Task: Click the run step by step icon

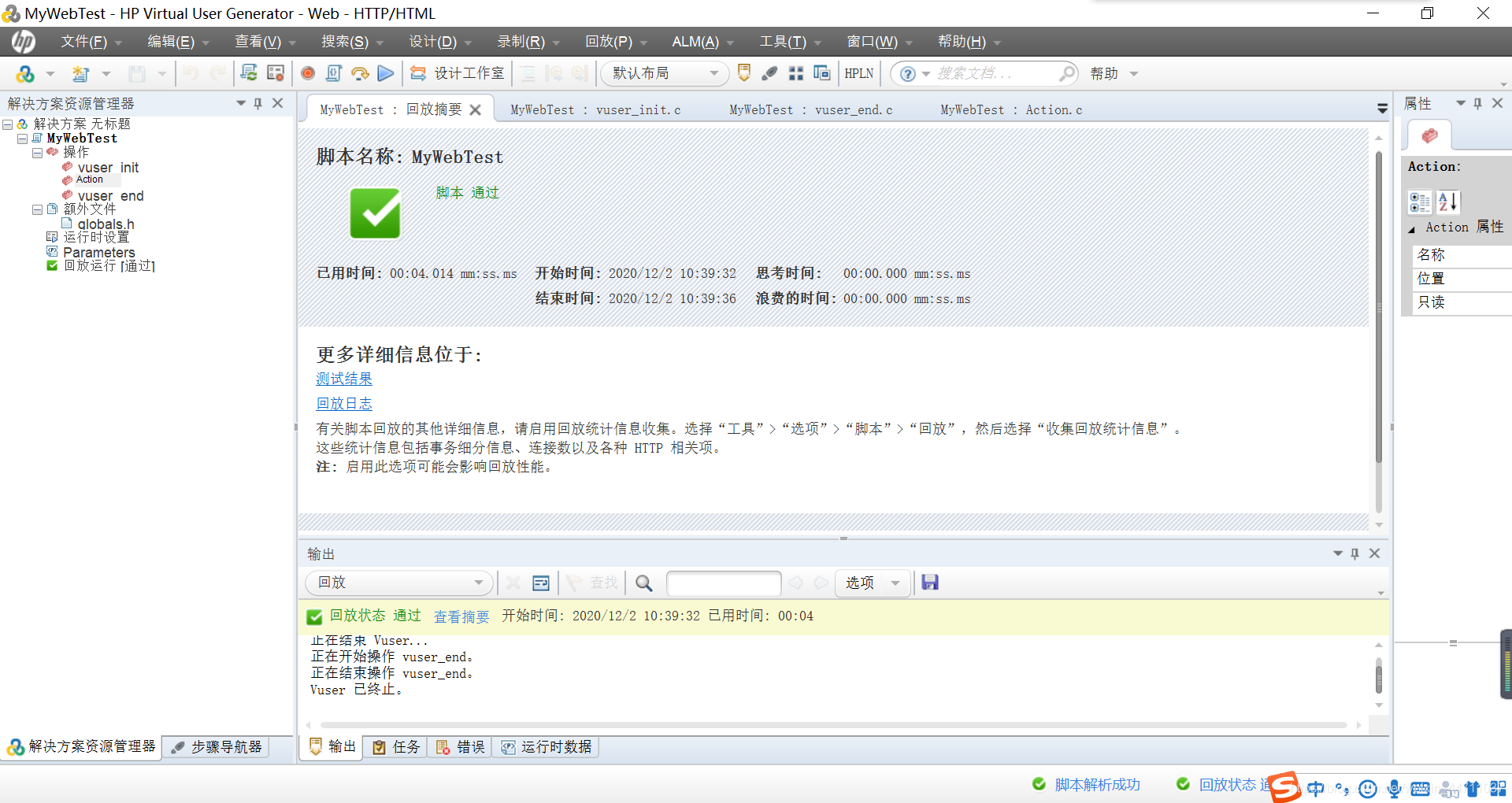Action: 360,73
